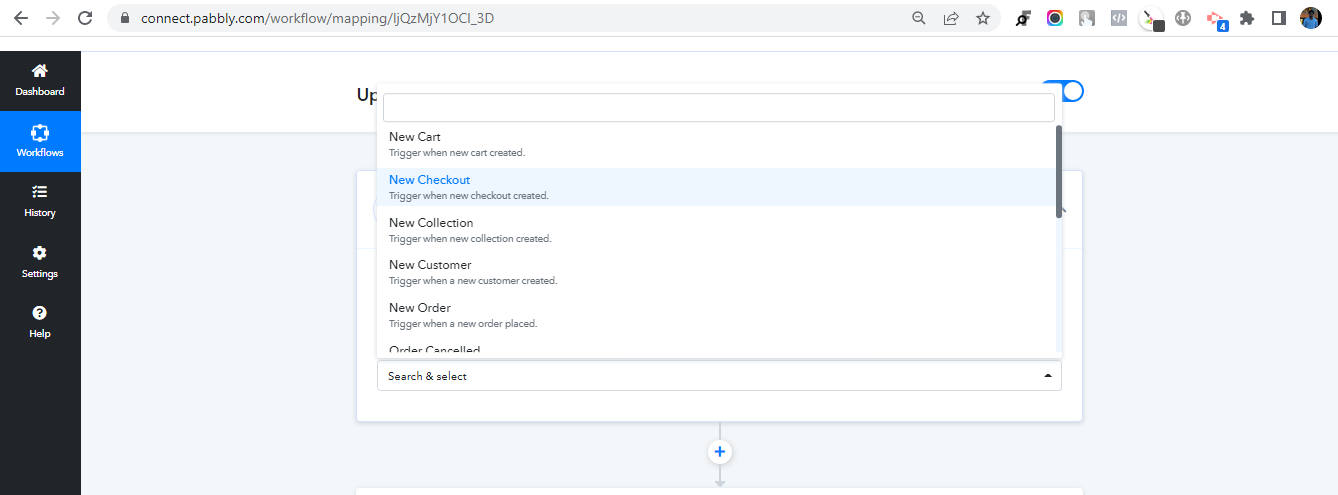Image resolution: width=1338 pixels, height=495 pixels.
Task: Open the font finder extension
Action: pos(1023,18)
